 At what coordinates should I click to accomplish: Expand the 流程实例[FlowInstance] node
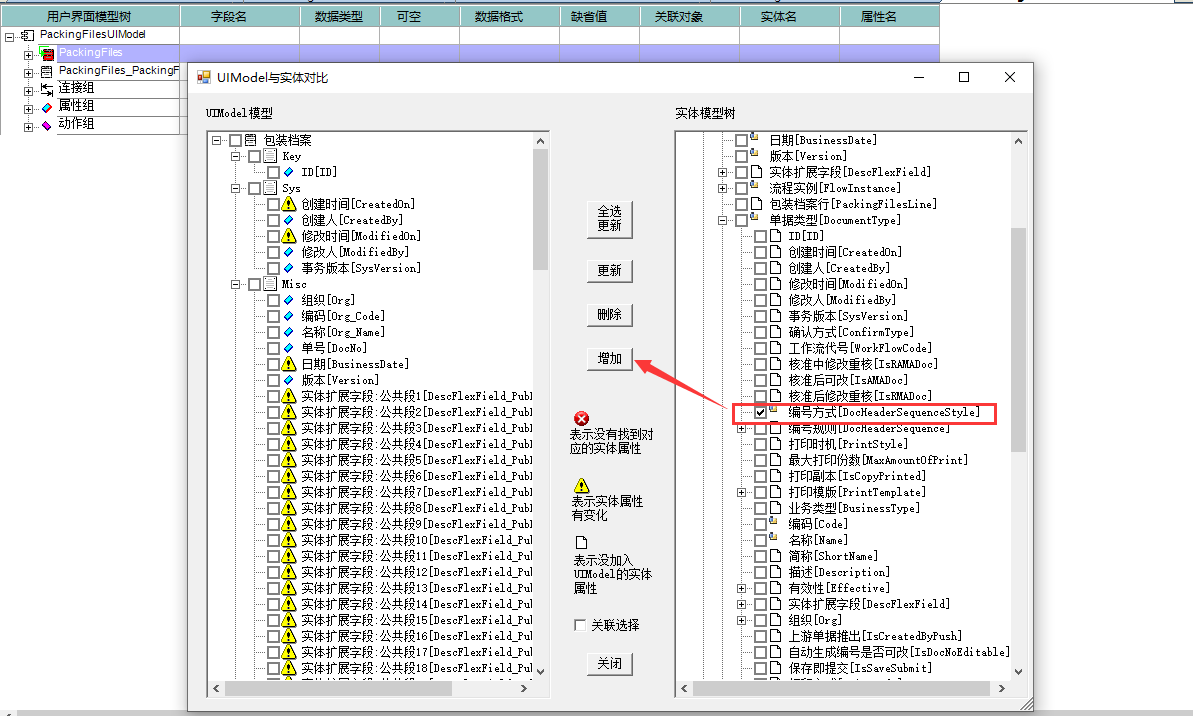(722, 188)
